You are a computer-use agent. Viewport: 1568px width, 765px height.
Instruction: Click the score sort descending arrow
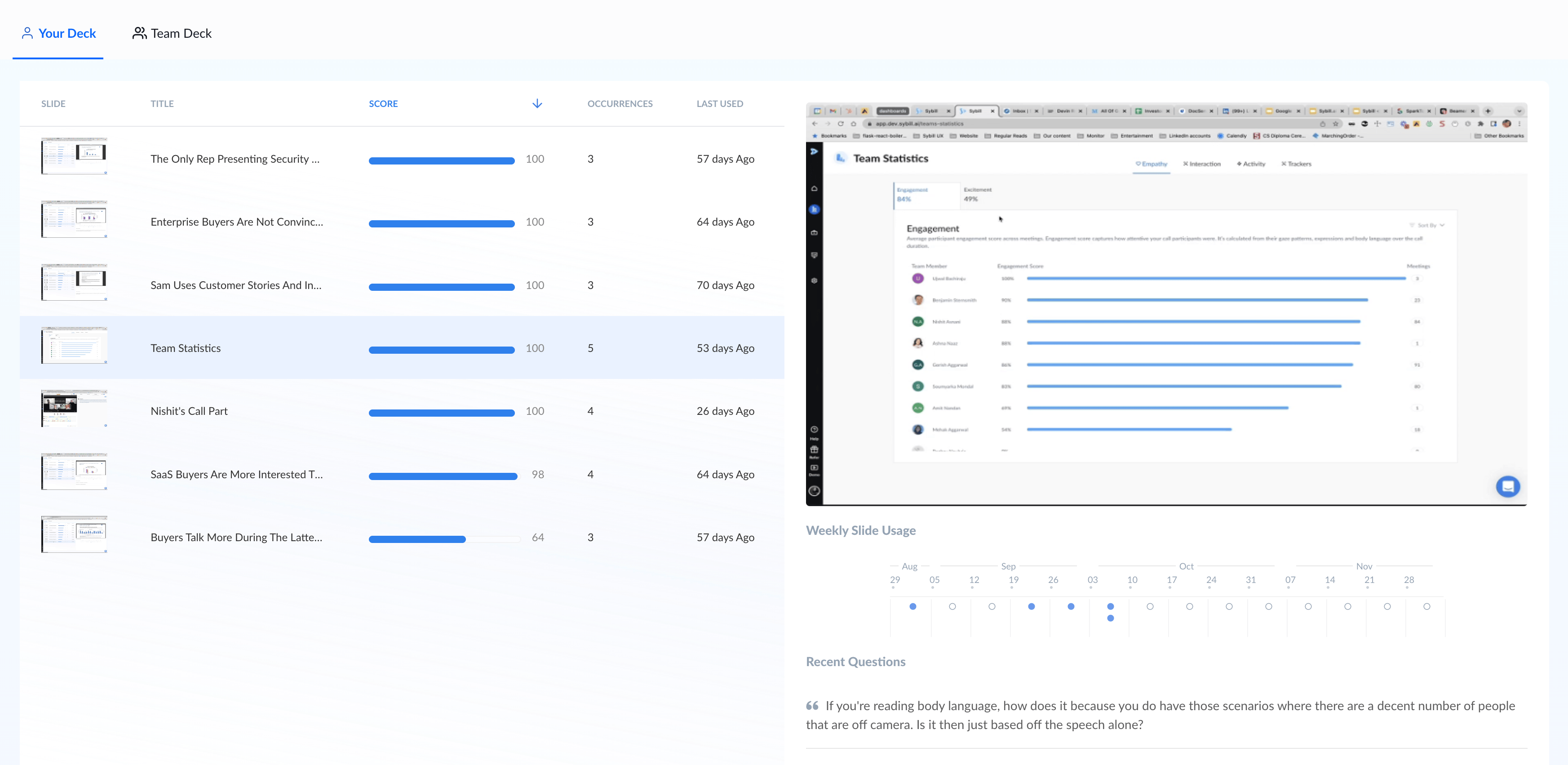pyautogui.click(x=537, y=103)
